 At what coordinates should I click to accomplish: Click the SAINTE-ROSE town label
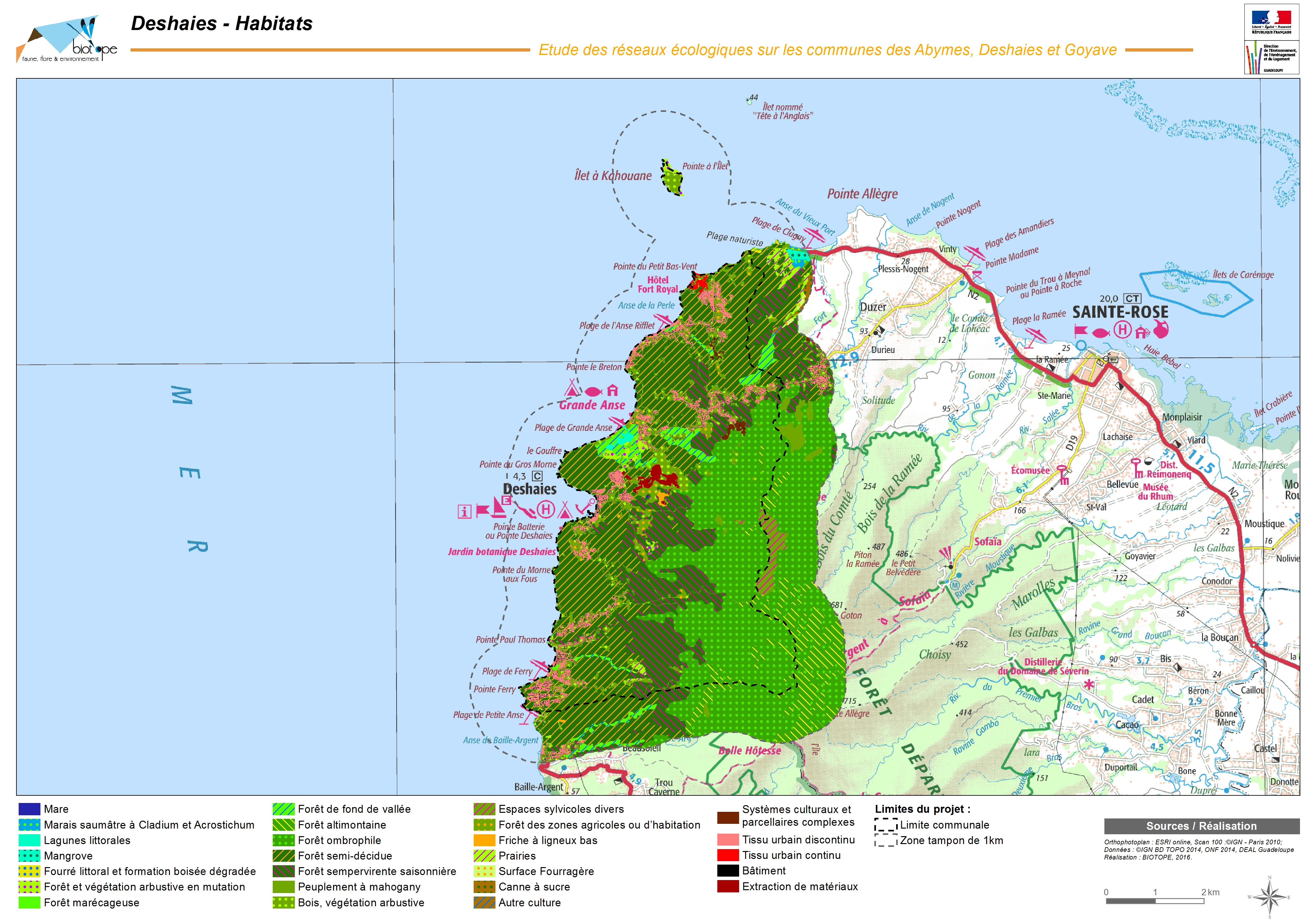1120,312
